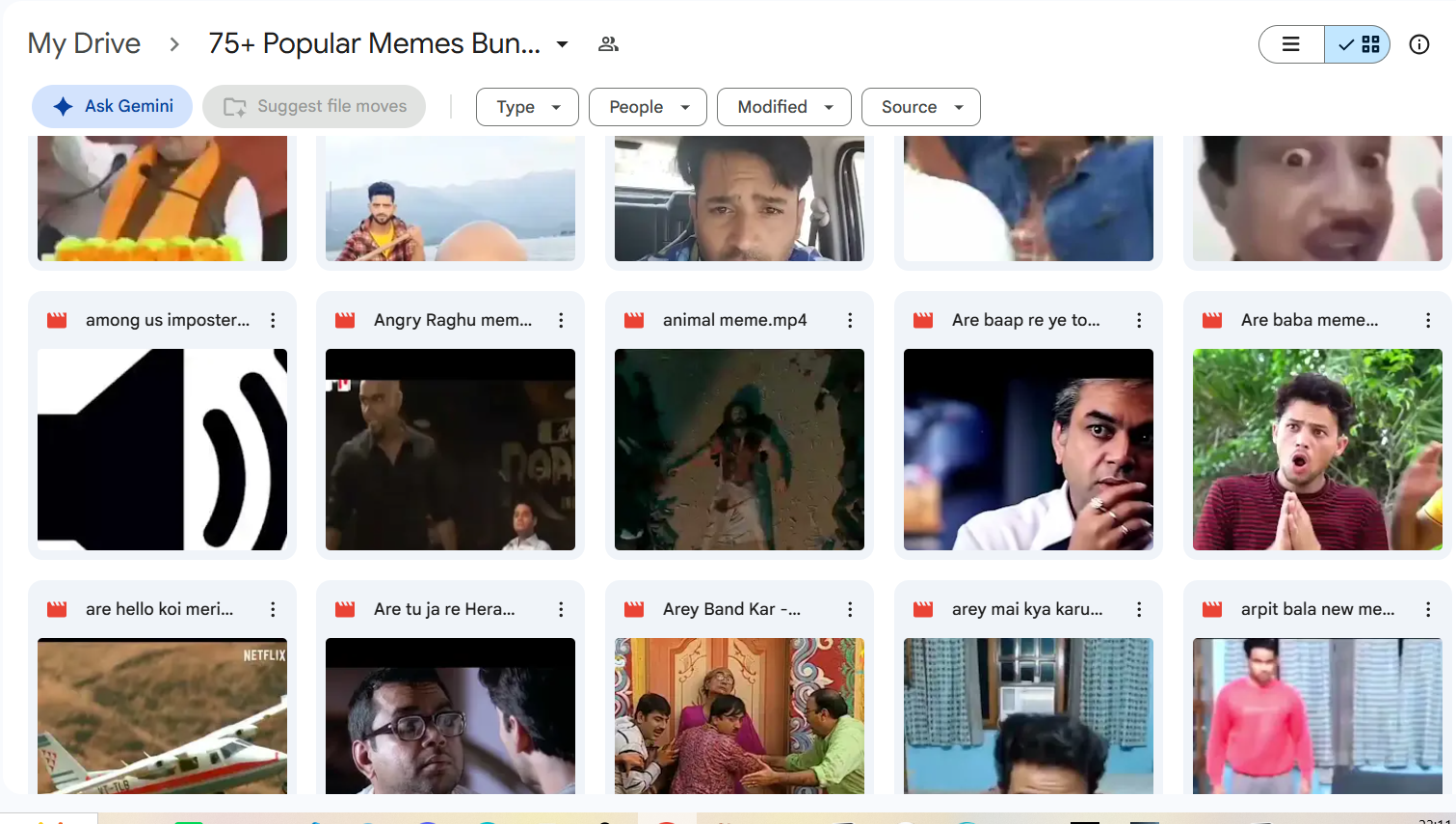This screenshot has width=1456, height=824.
Task: Open more actions for animal meme.mp4
Action: tap(850, 320)
